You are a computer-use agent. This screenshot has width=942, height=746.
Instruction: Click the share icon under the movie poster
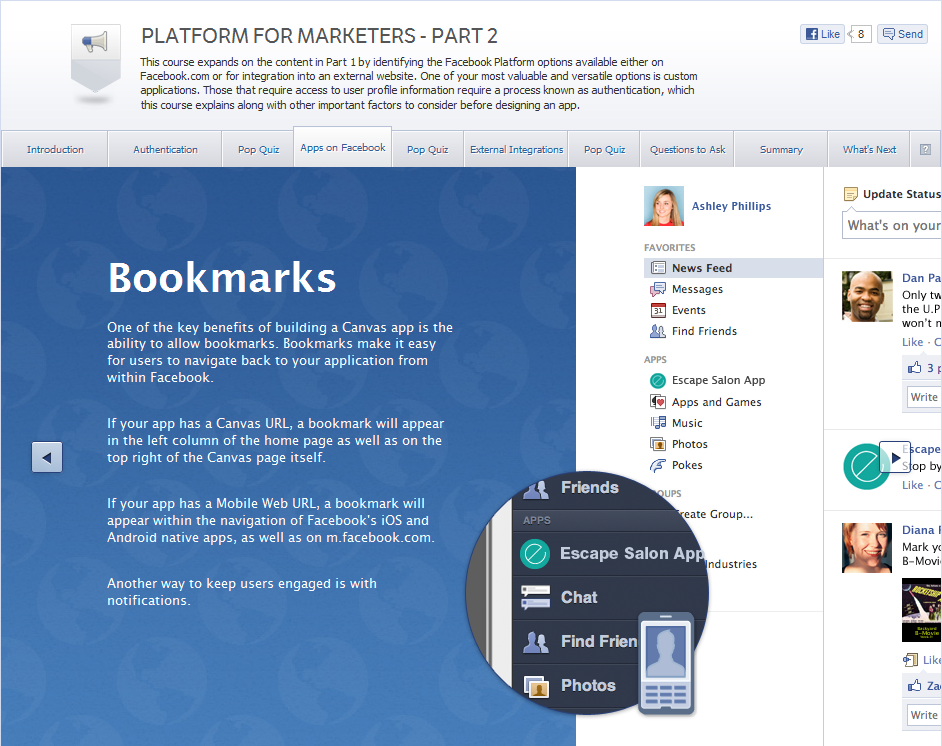[910, 660]
